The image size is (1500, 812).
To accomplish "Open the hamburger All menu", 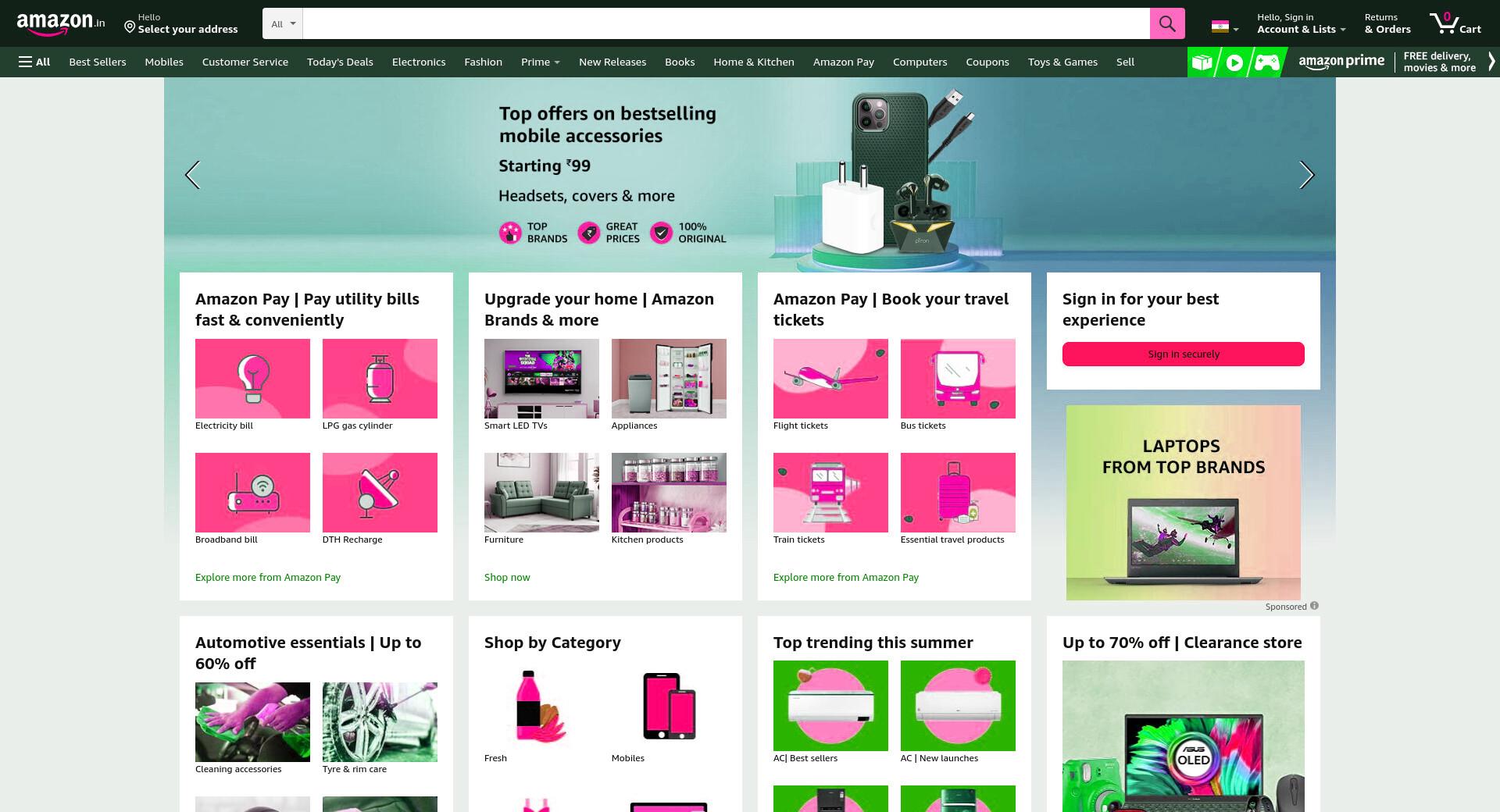I will tap(34, 62).
